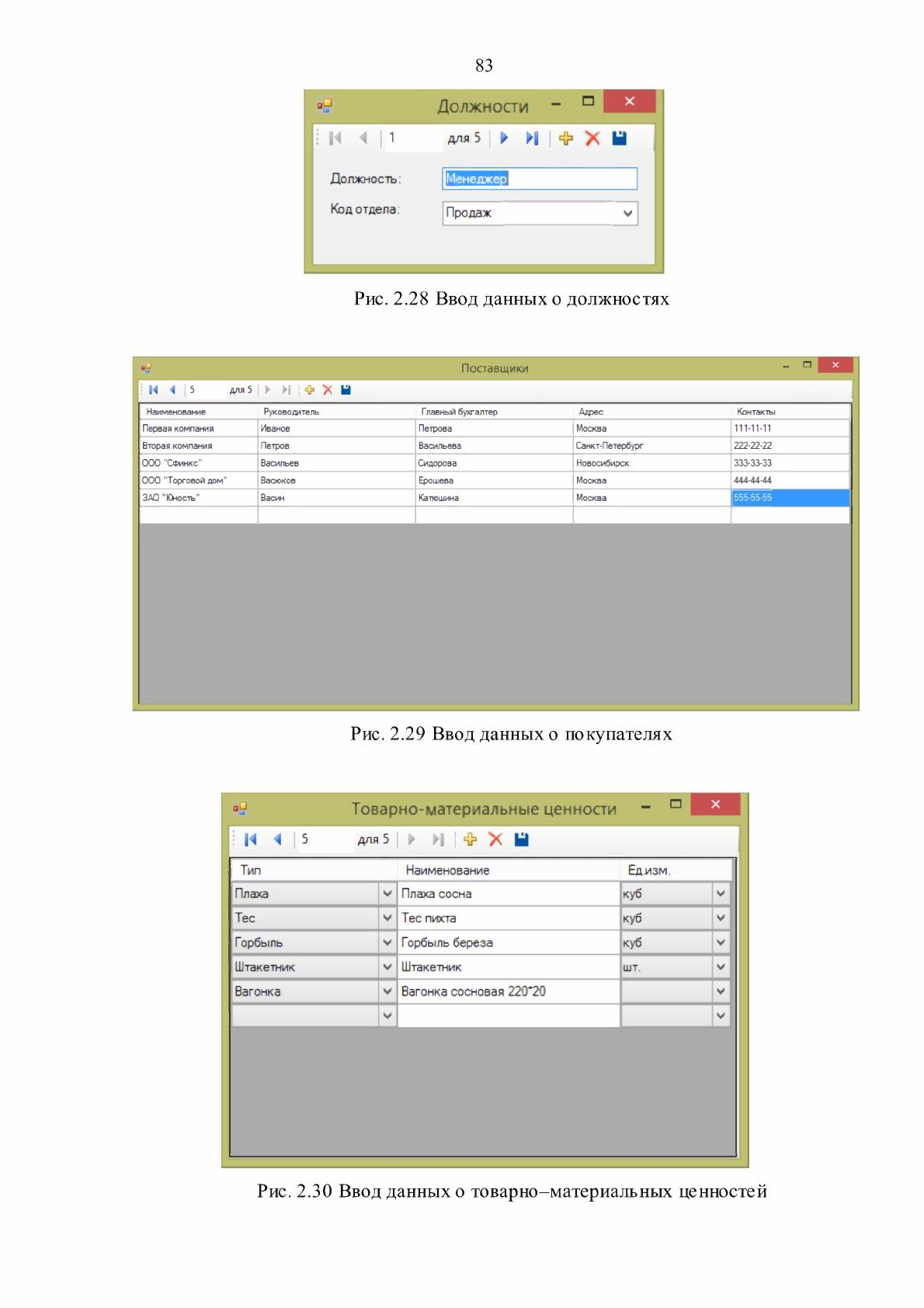Go to the next record in Должности toolbar
The width and height of the screenshot is (924, 1308).
pos(504,138)
